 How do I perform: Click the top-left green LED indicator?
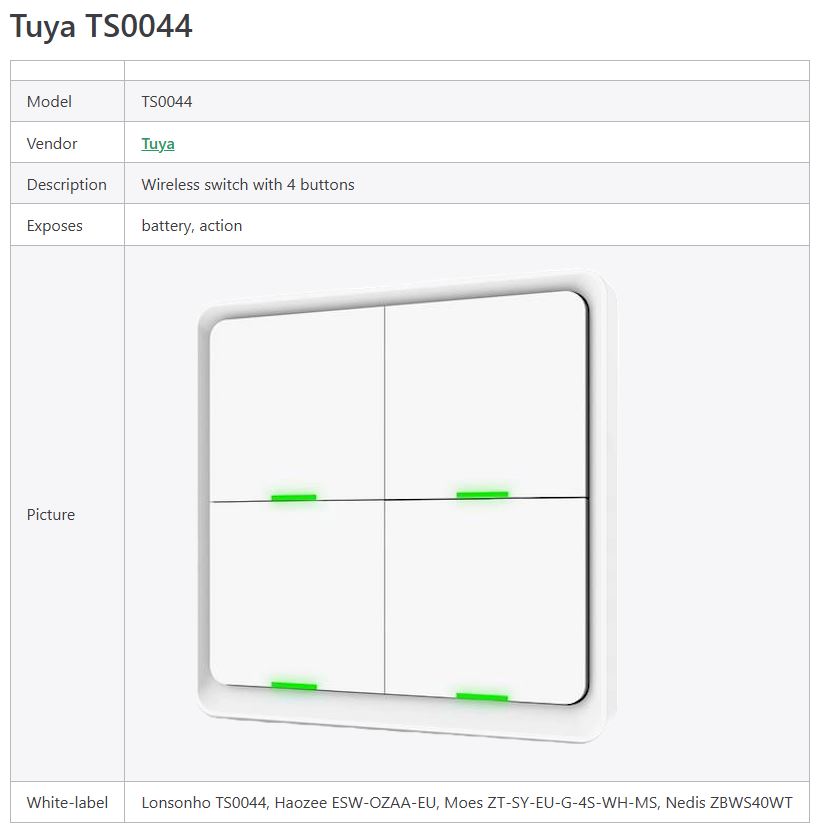tap(293, 497)
